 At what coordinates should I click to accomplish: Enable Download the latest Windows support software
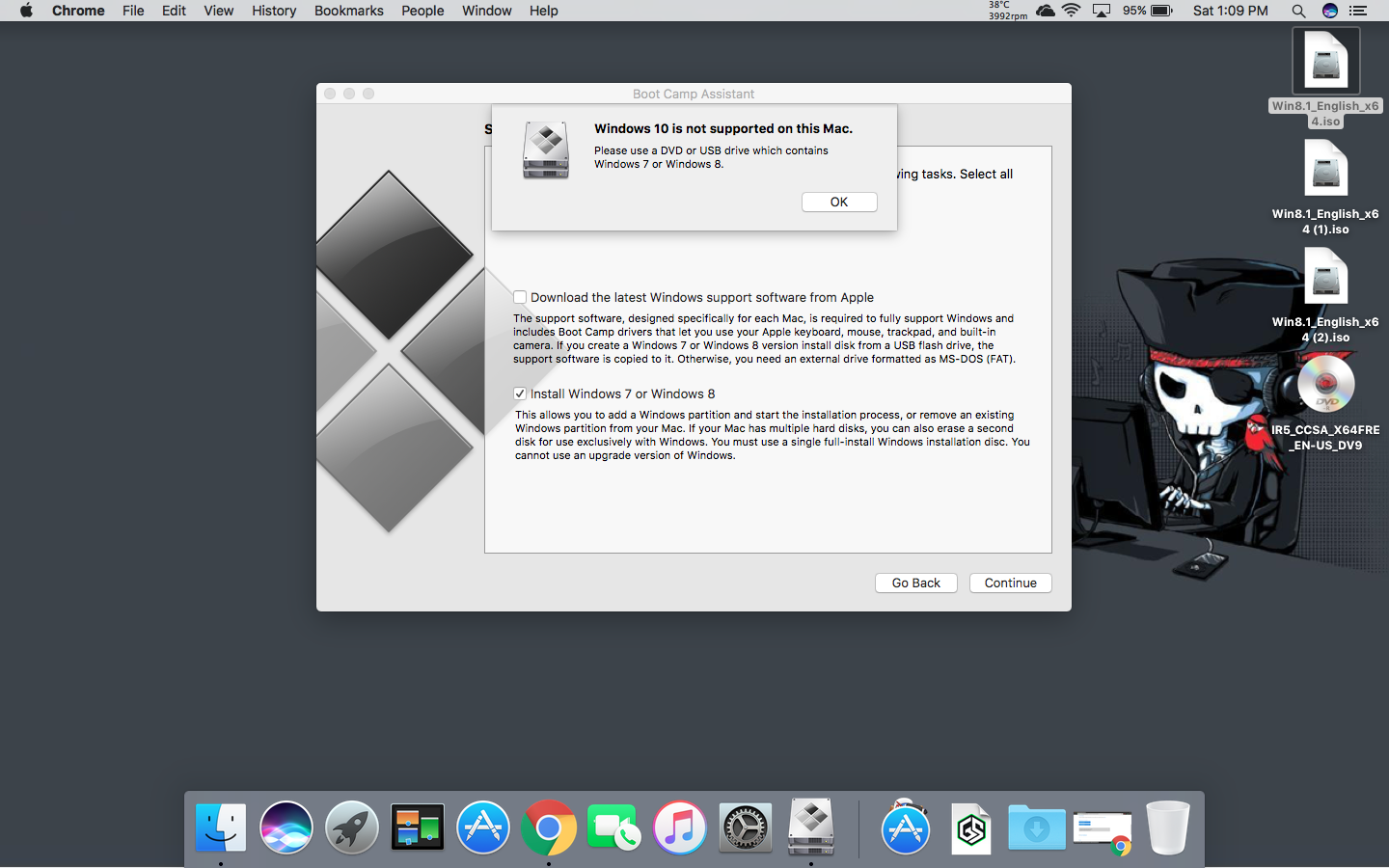520,297
